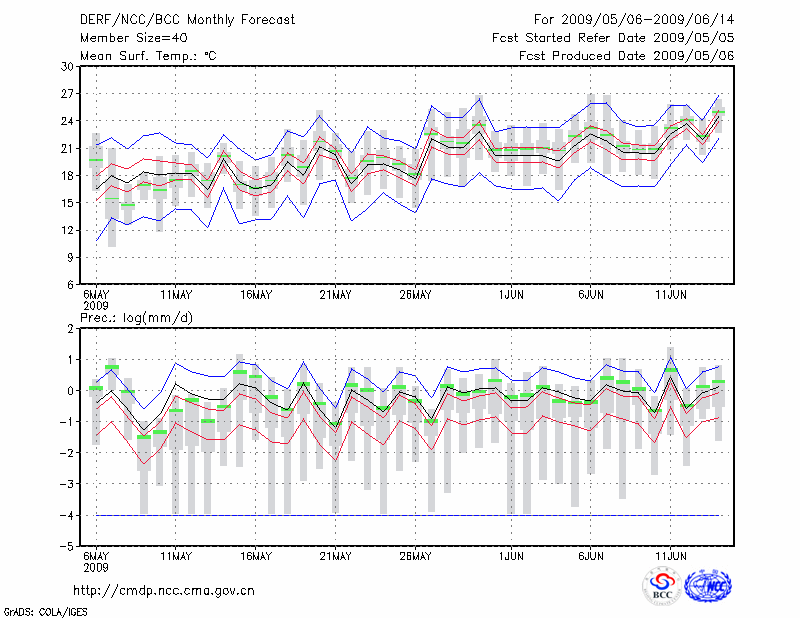The width and height of the screenshot is (800, 618).
Task: Click the Fcst Started Refer Date line
Action: point(613,38)
